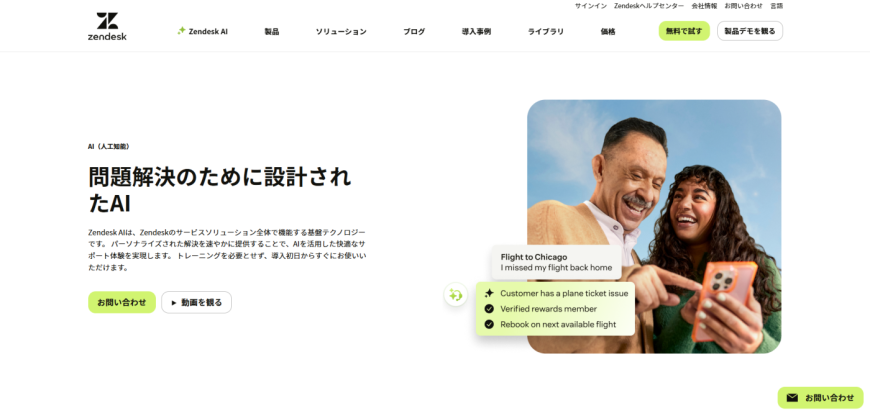Click the envelope icon in floating contact button
The width and height of the screenshot is (870, 416).
point(792,398)
